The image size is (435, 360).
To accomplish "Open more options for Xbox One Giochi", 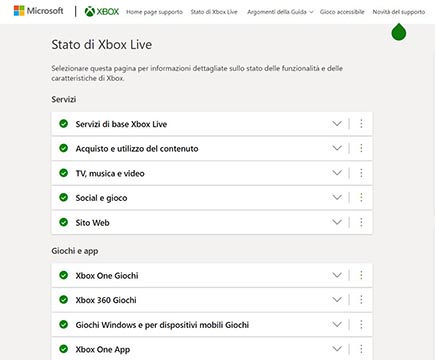I will [x=361, y=275].
